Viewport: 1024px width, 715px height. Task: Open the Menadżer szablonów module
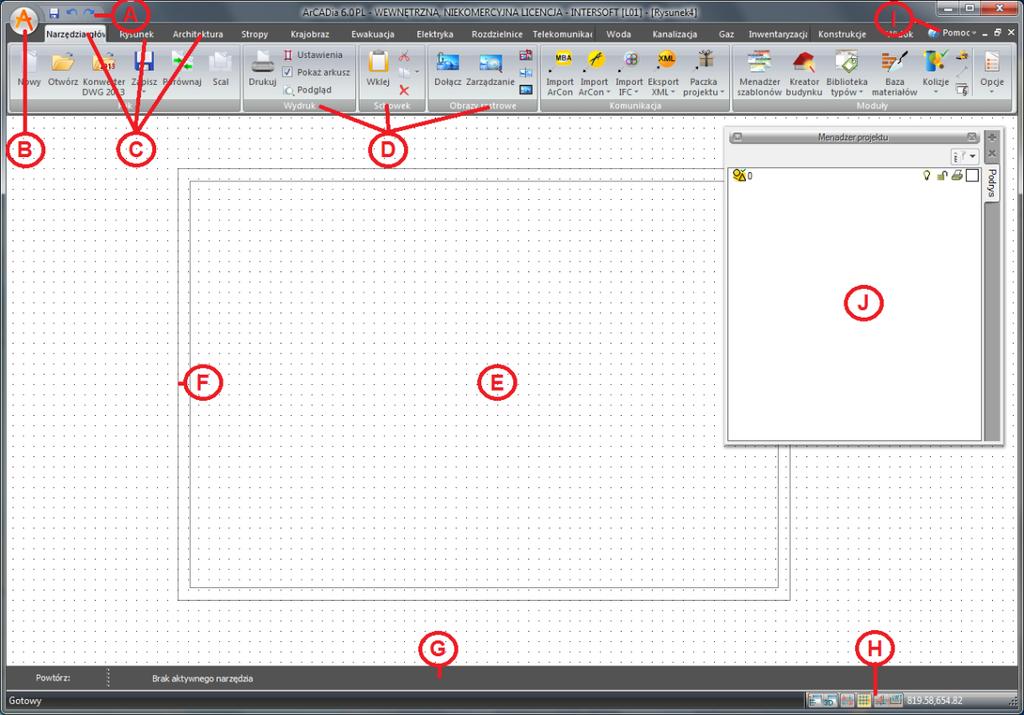(x=760, y=73)
